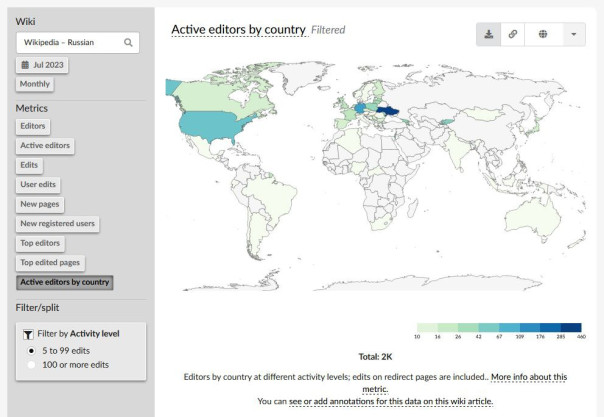Go to the User edits metric

click(x=39, y=184)
